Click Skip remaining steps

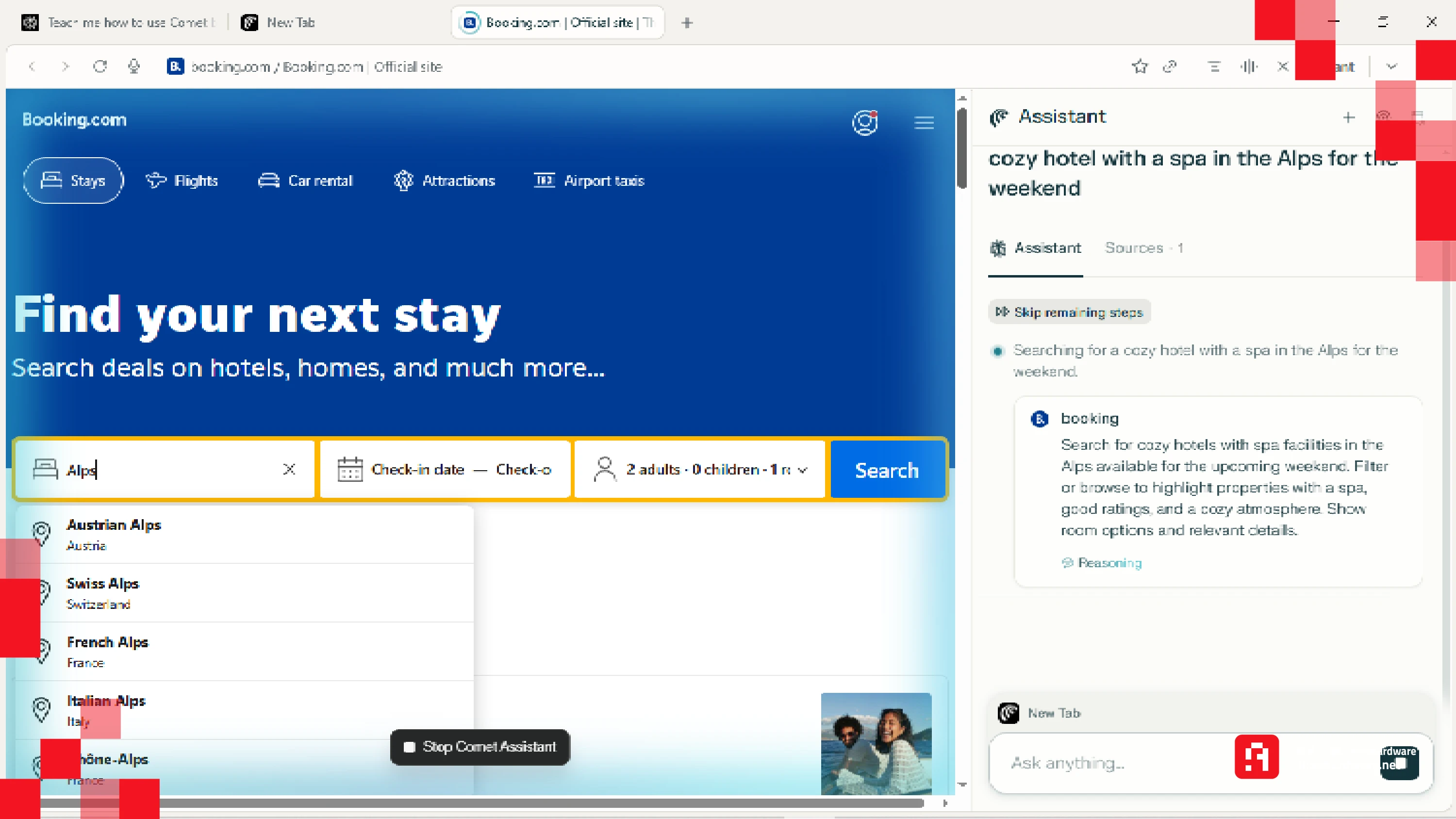pos(1069,311)
